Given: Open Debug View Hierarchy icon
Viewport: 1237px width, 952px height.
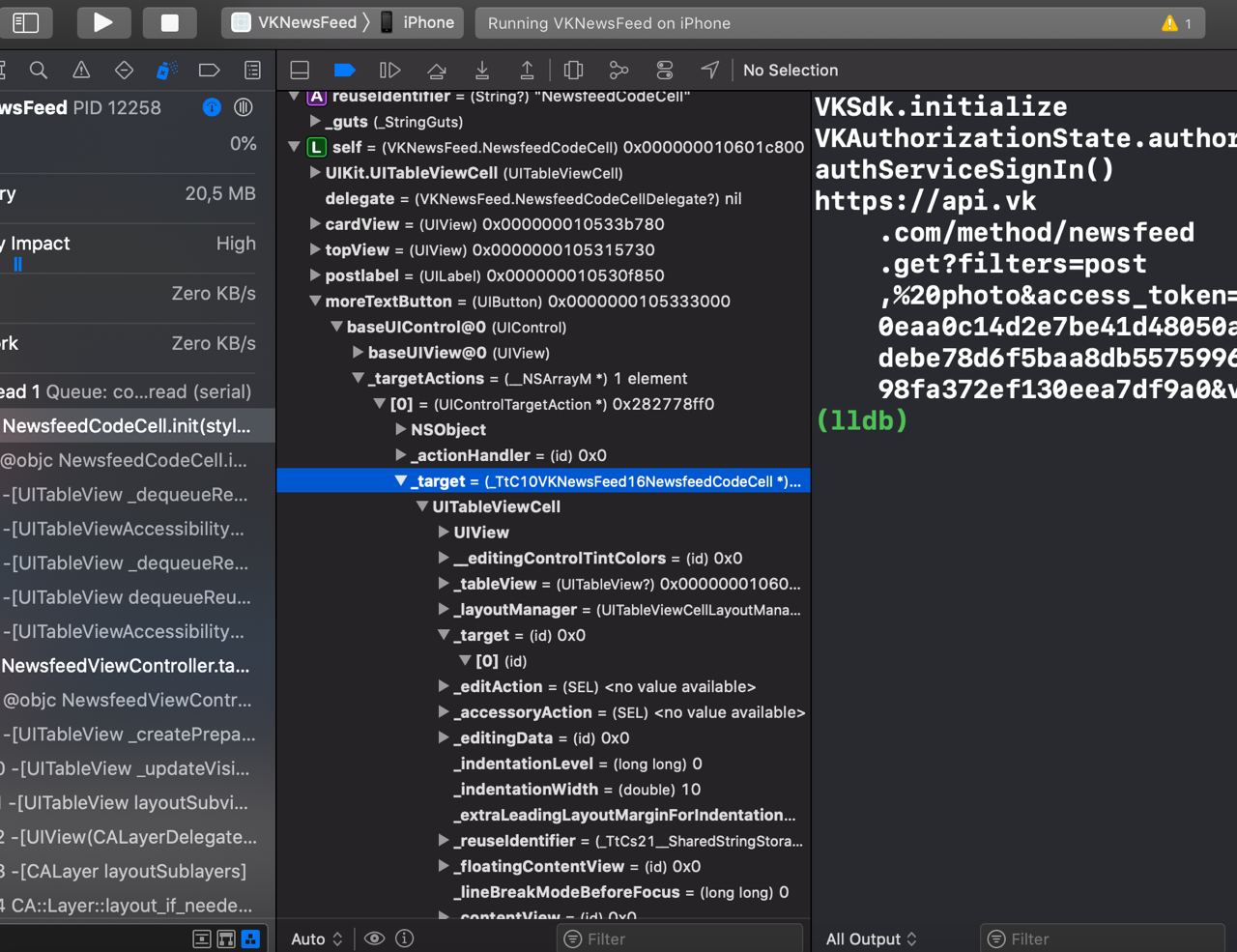Looking at the screenshot, I should pyautogui.click(x=573, y=70).
